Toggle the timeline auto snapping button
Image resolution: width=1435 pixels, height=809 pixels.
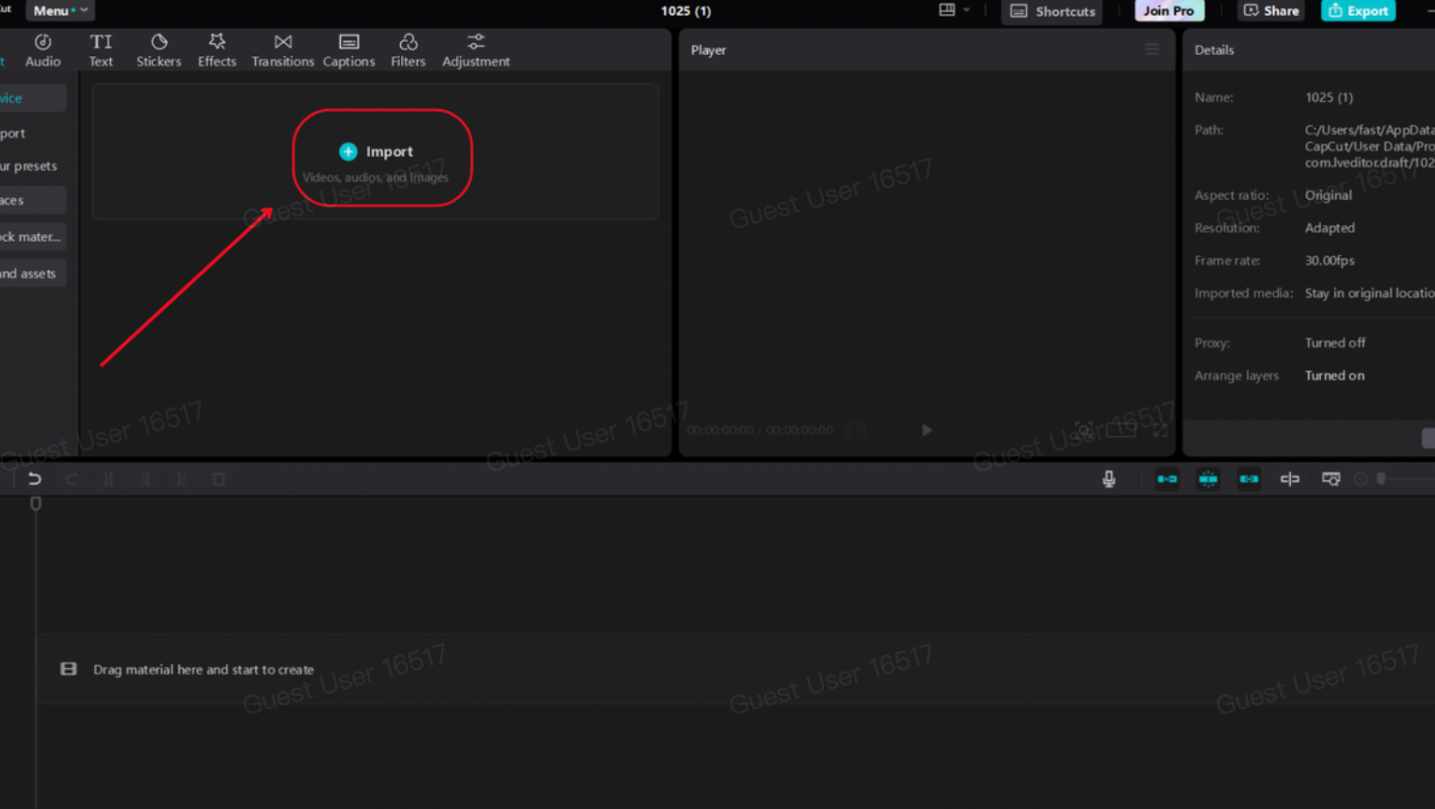[1208, 479]
